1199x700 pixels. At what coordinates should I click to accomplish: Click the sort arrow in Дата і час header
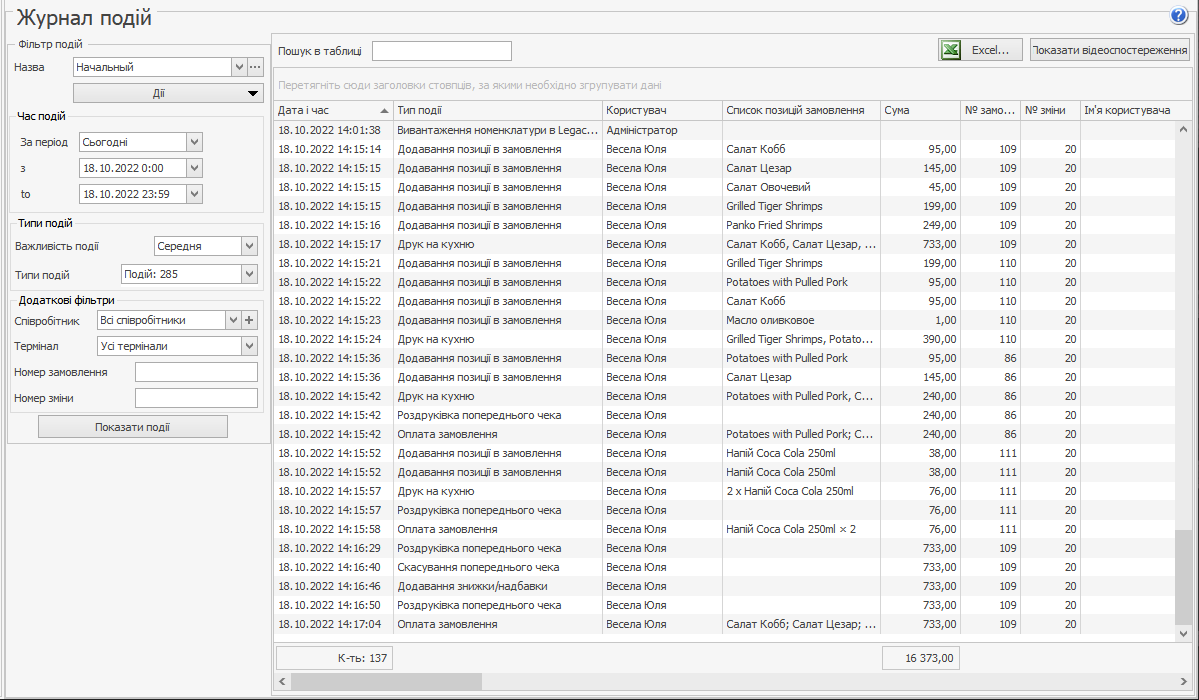tap(385, 111)
